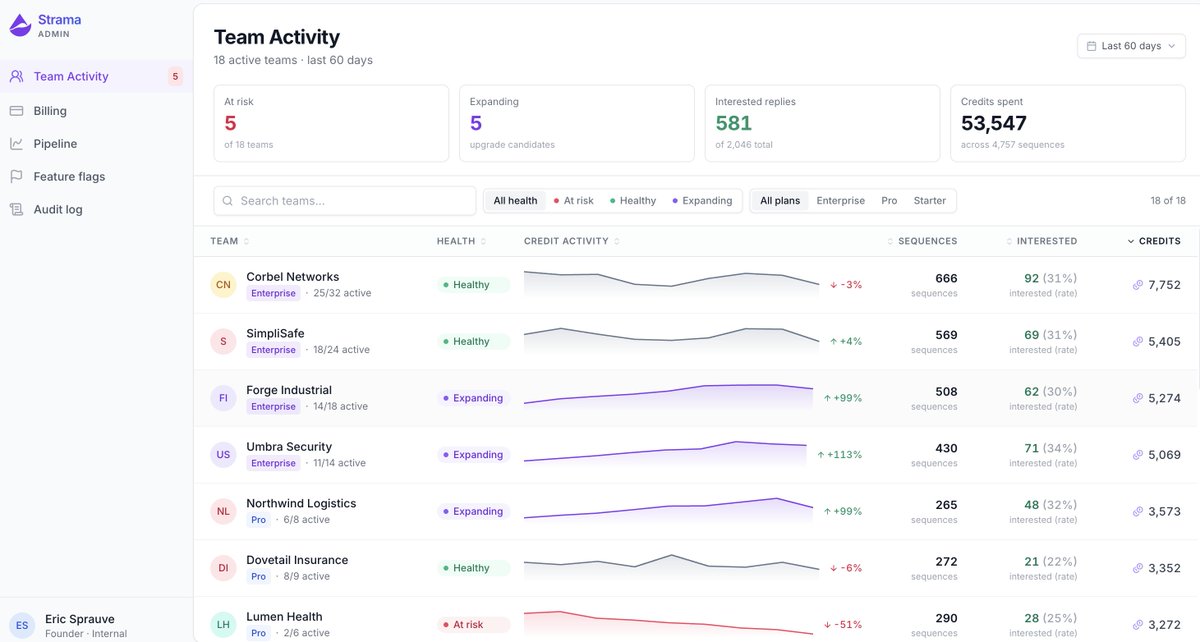Click the Team Activity badge showing 5
The height and width of the screenshot is (642, 1200).
point(175,76)
